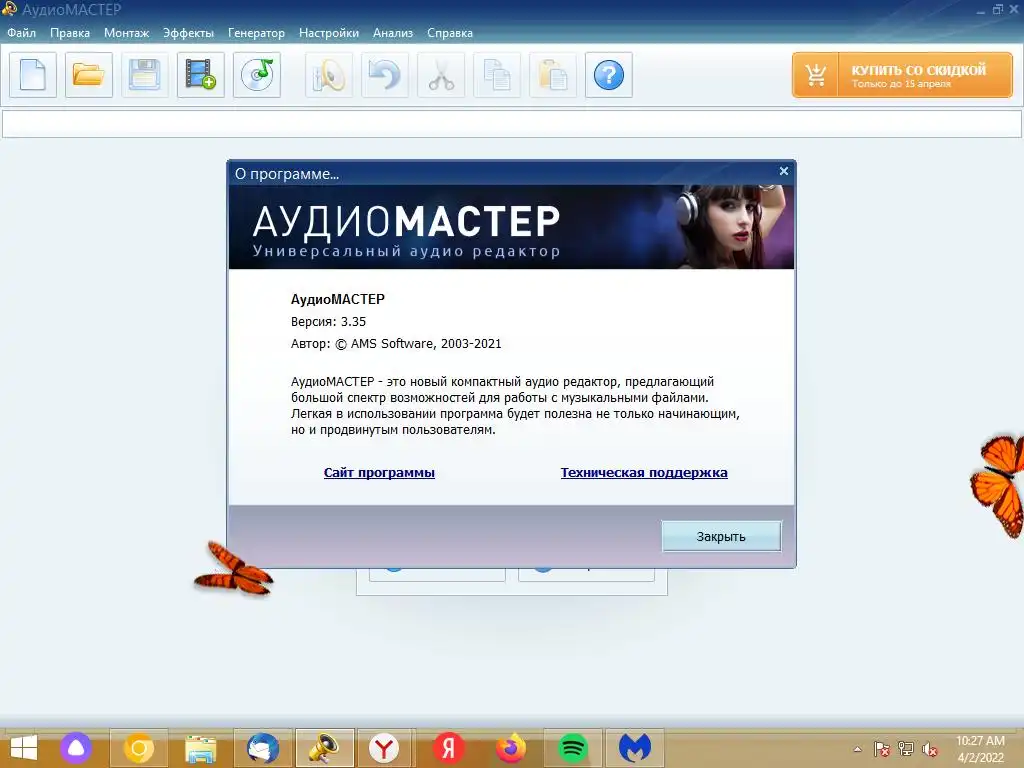Open the Windows Start menu
Image resolution: width=1024 pixels, height=768 pixels.
24,748
